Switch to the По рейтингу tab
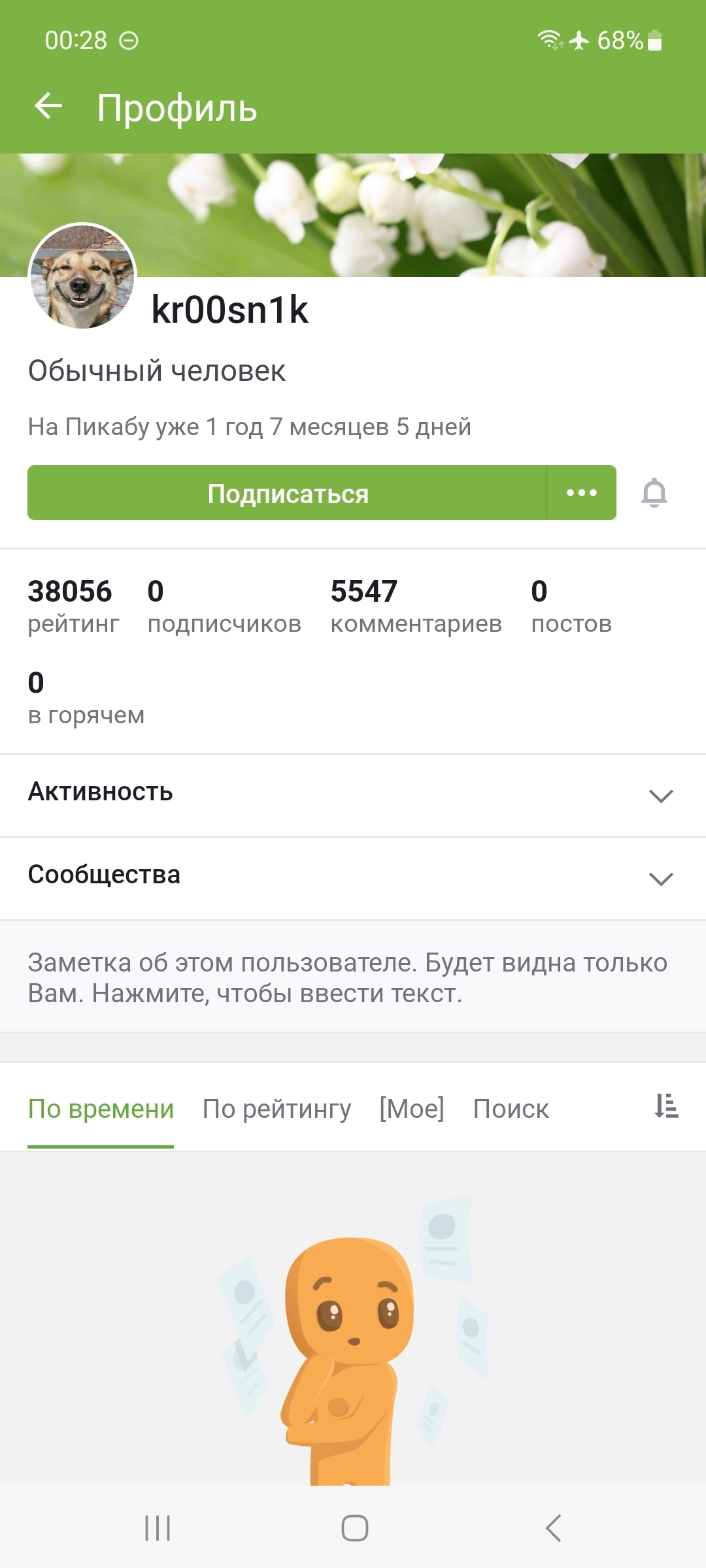The width and height of the screenshot is (706, 1568). [277, 1109]
